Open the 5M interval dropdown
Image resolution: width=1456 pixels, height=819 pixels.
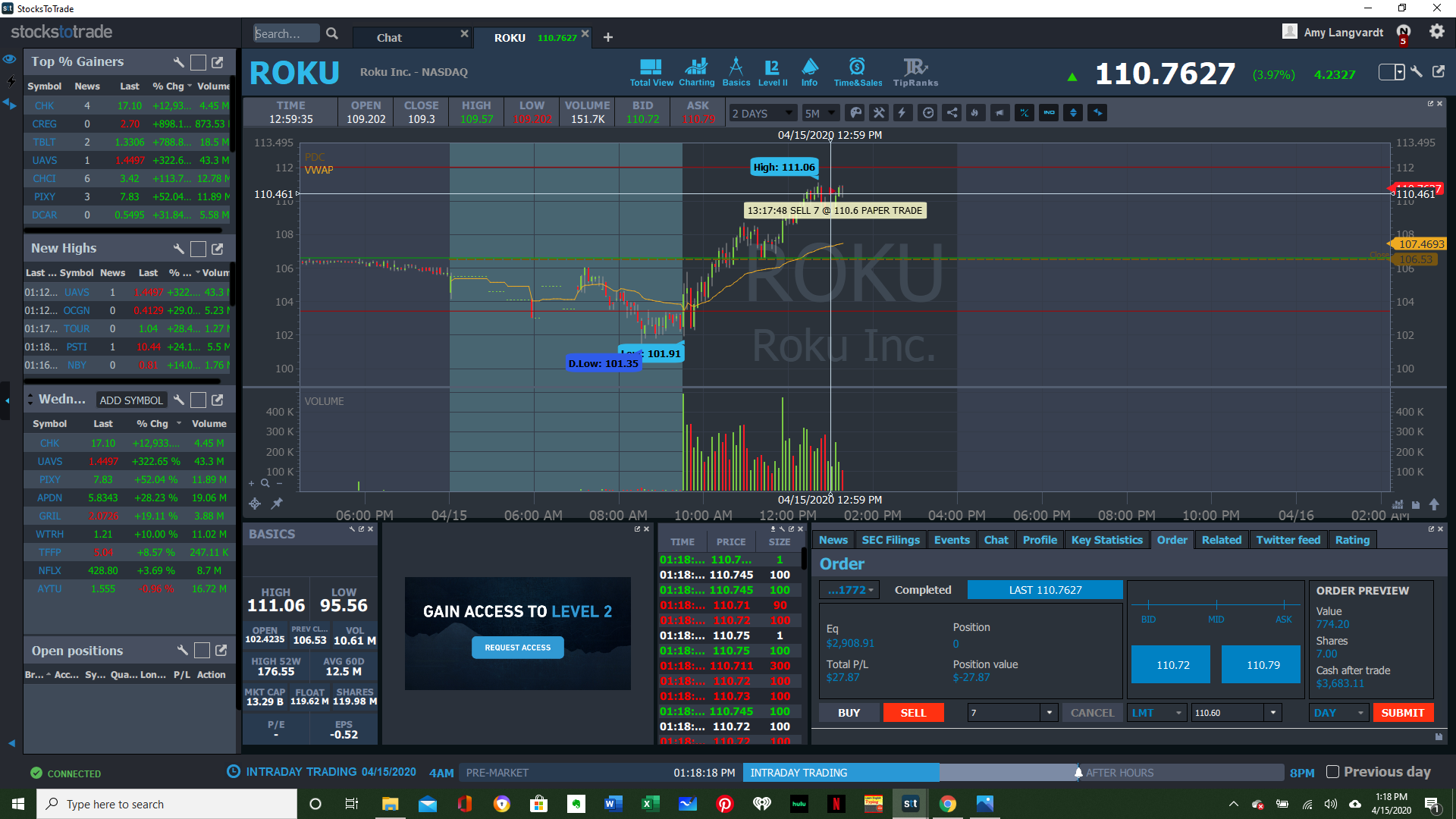tap(820, 113)
